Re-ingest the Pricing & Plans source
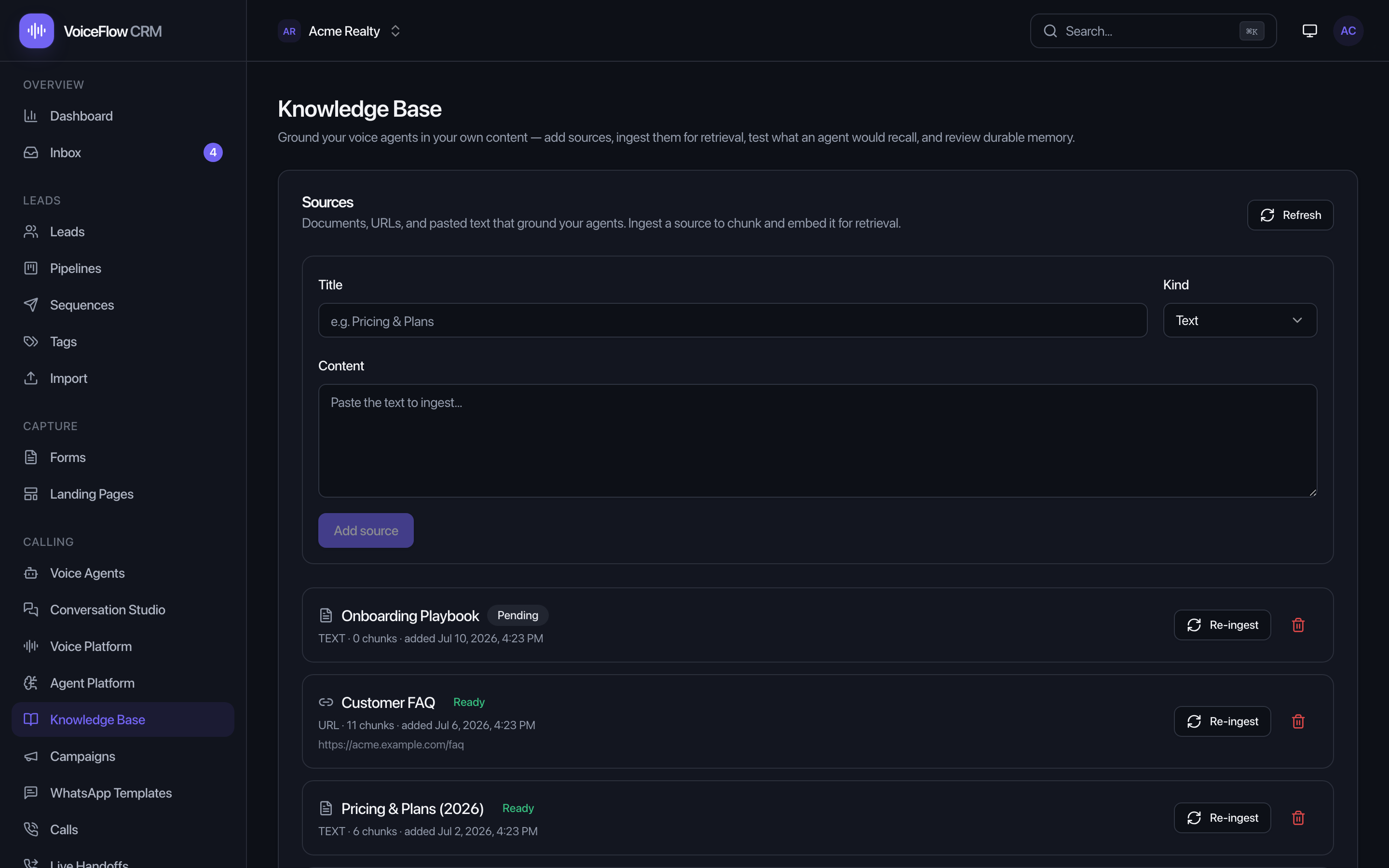 point(1223,818)
